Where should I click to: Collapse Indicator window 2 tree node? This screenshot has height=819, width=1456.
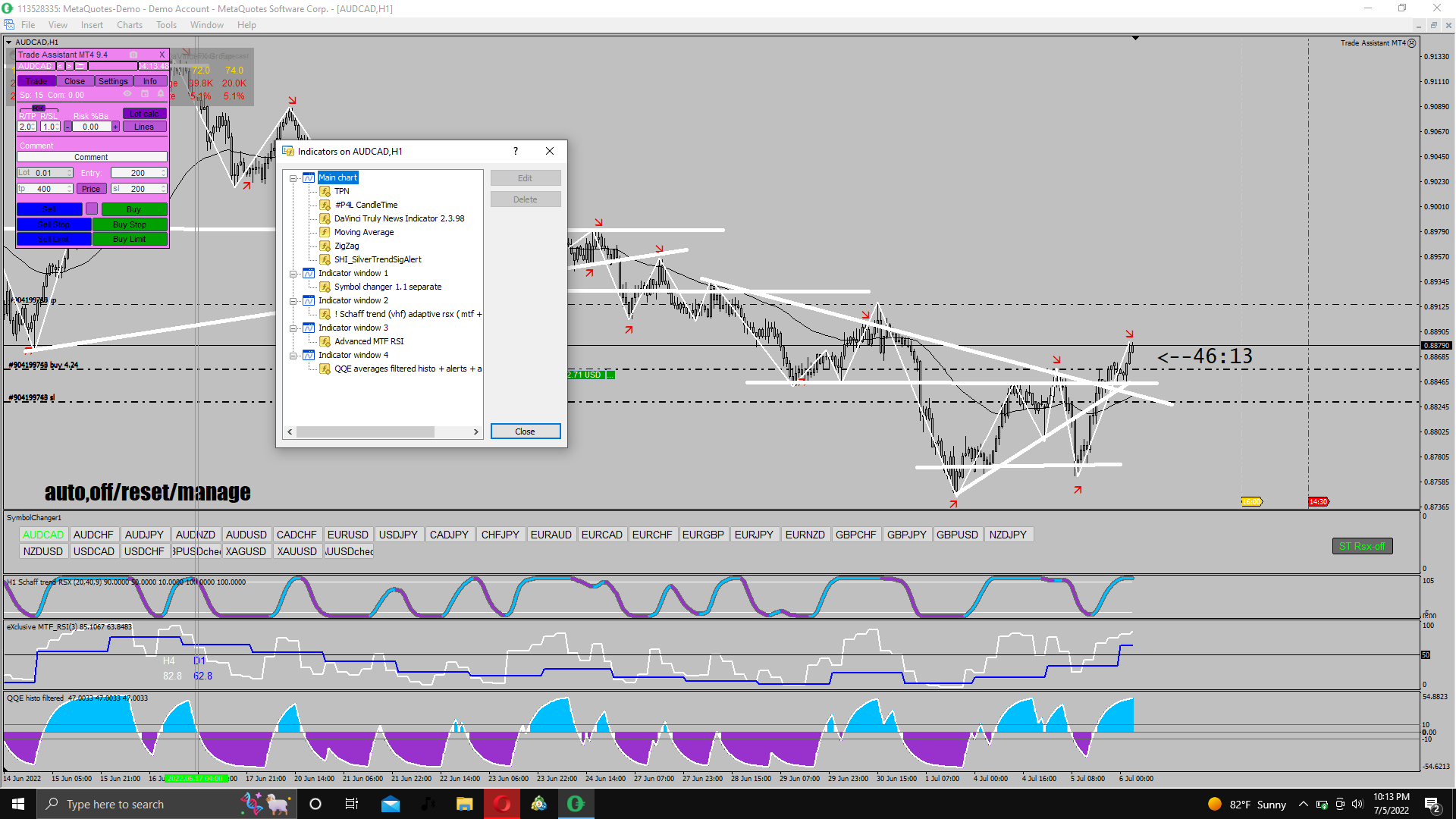click(293, 301)
